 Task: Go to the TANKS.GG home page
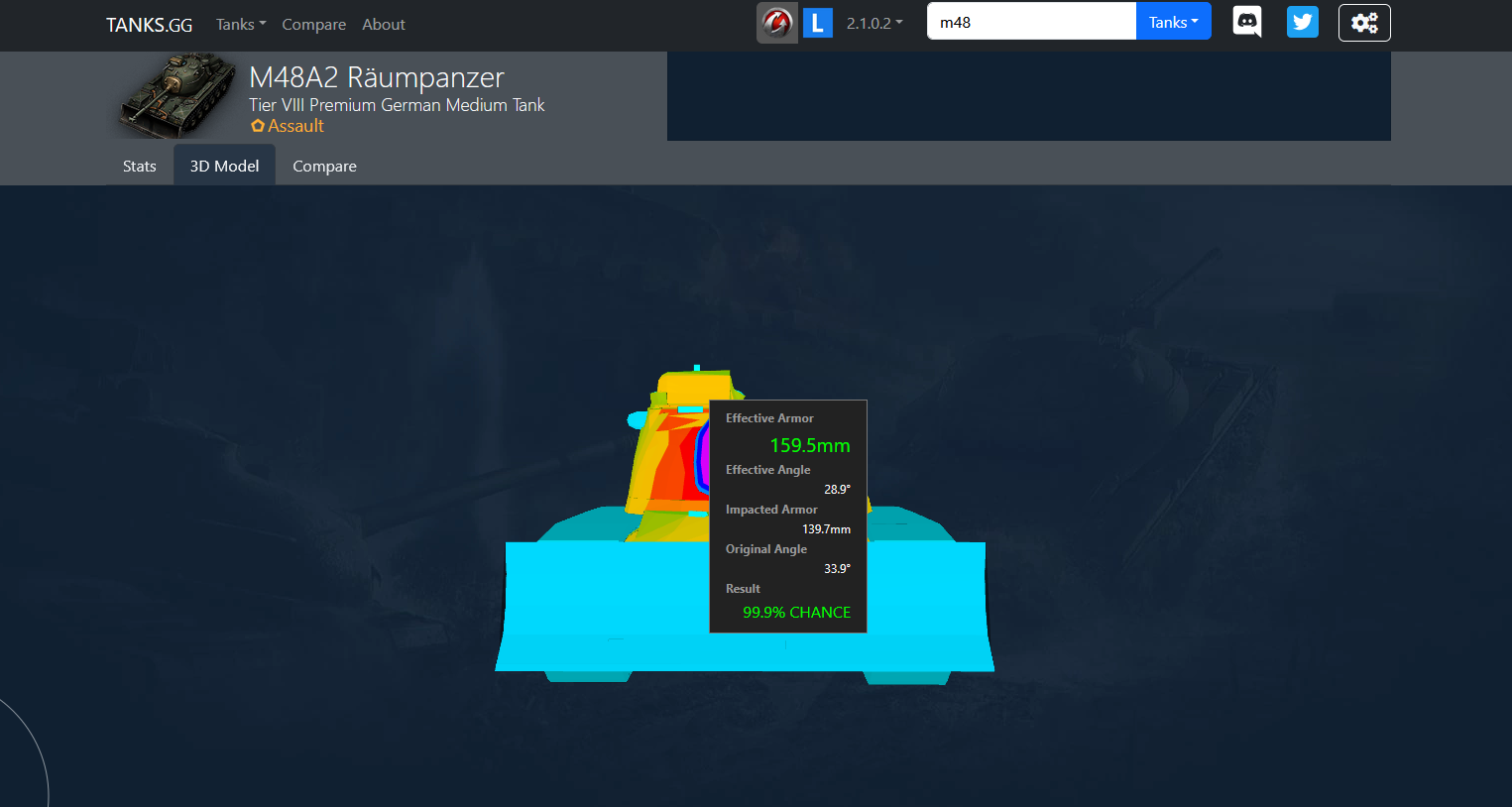pos(150,25)
